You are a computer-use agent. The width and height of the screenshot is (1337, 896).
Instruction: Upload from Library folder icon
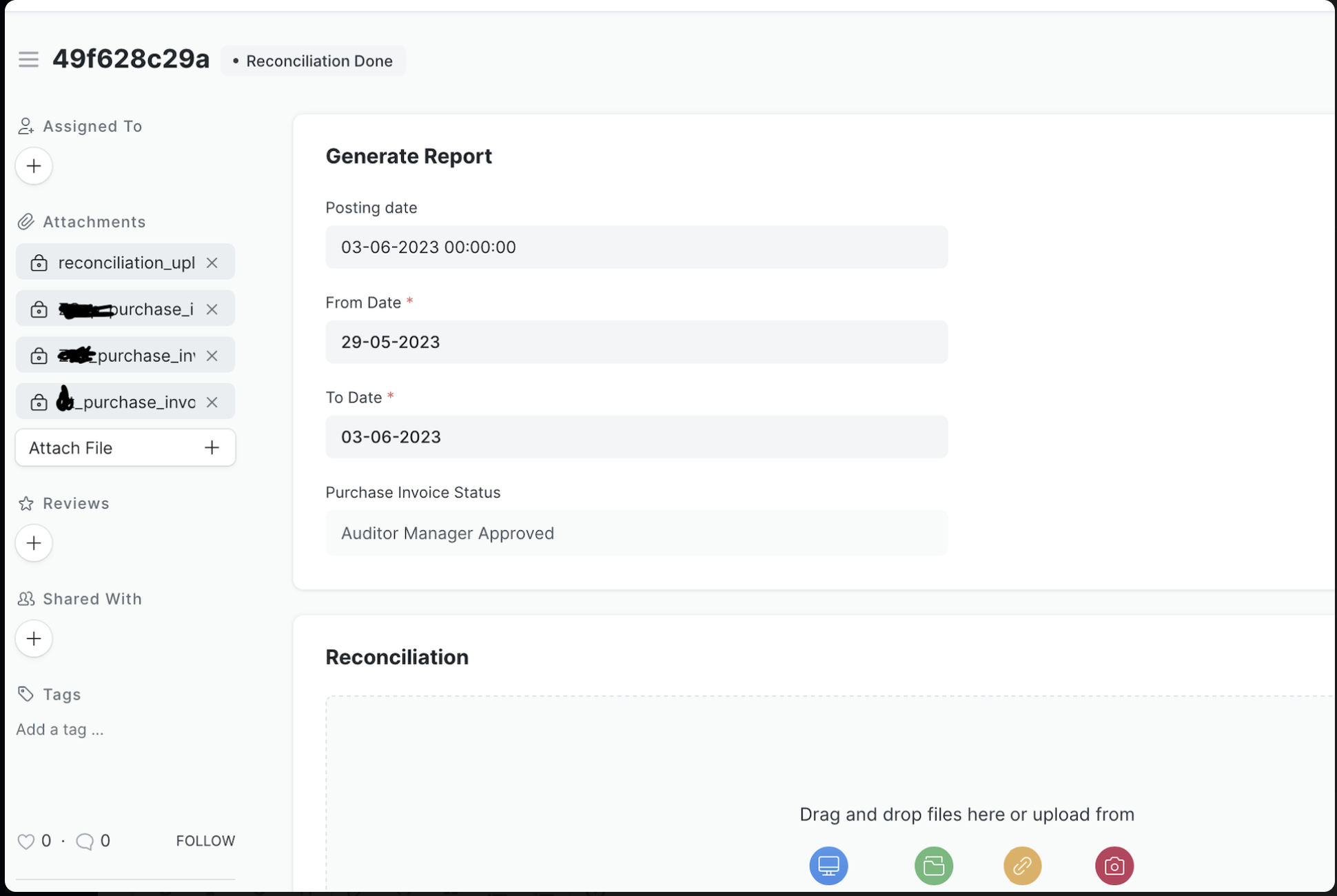(933, 865)
